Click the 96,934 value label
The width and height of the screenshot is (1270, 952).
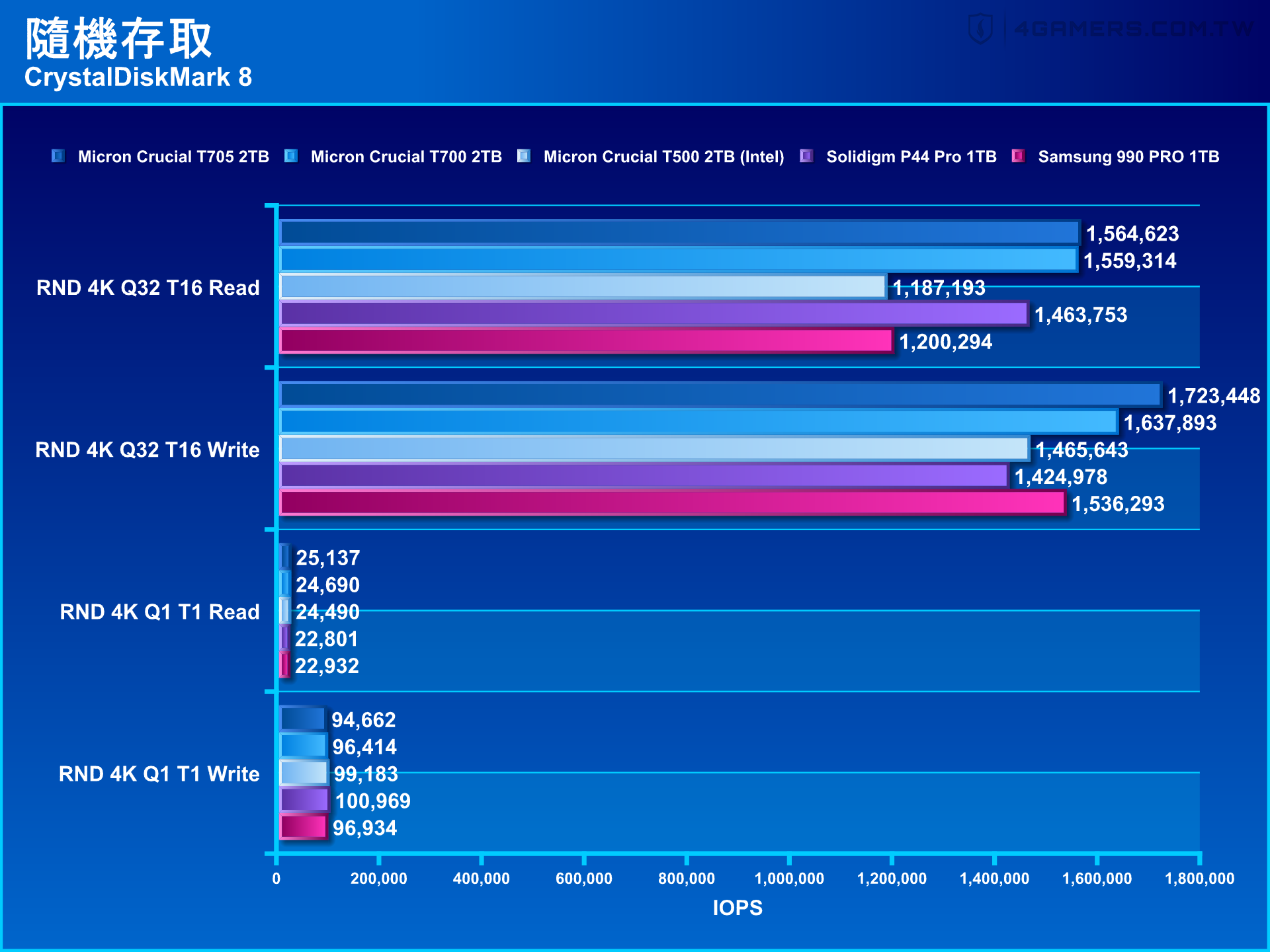364,828
